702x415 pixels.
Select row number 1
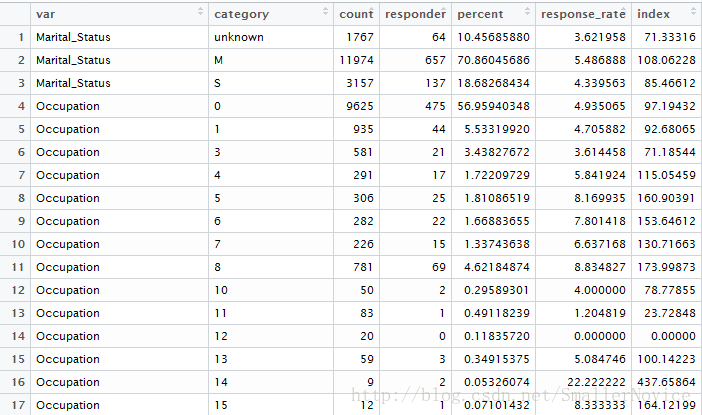click(21, 37)
